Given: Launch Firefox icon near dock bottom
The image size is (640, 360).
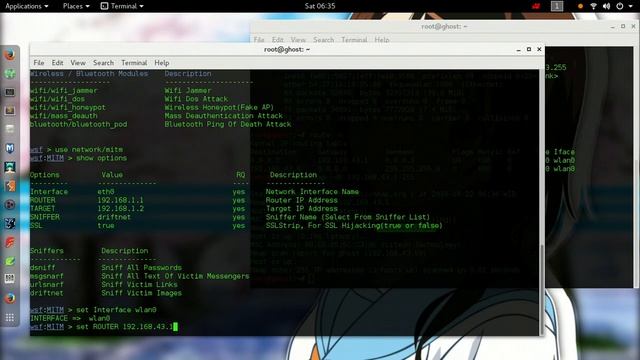Looking at the screenshot, I should 10,298.
